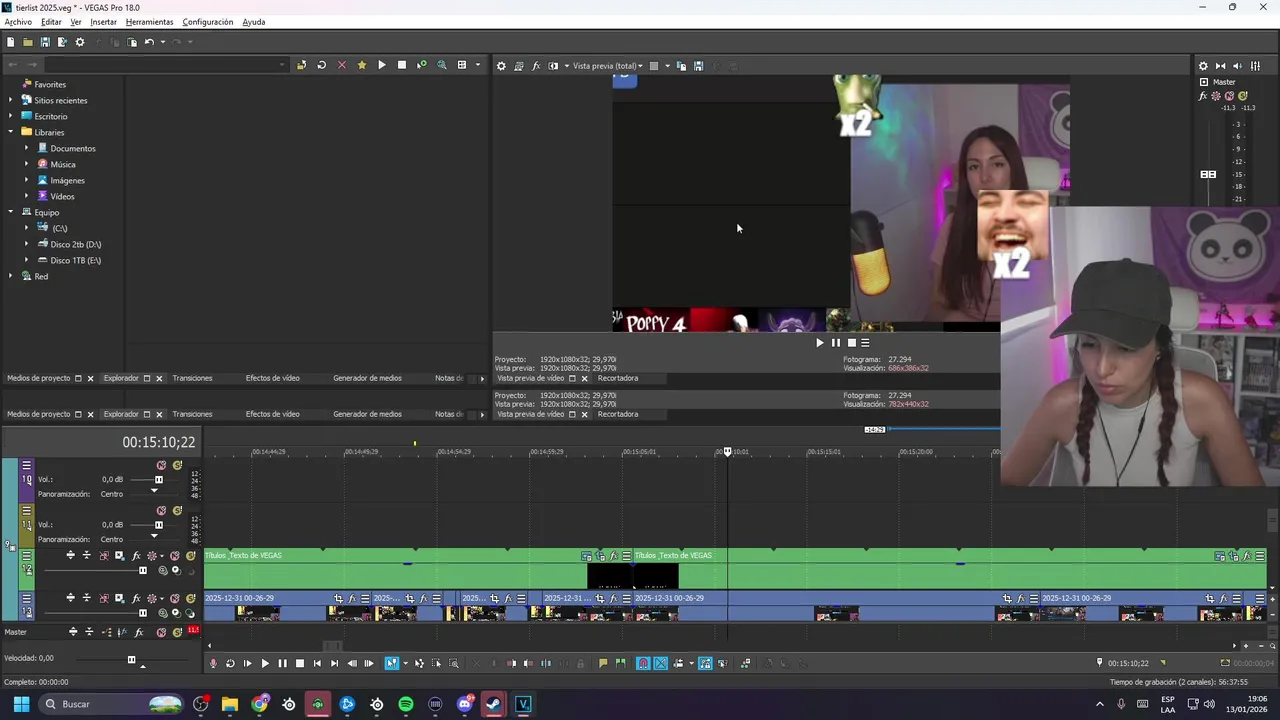Open the Insertar menu
The width and height of the screenshot is (1280, 720).
[103, 22]
